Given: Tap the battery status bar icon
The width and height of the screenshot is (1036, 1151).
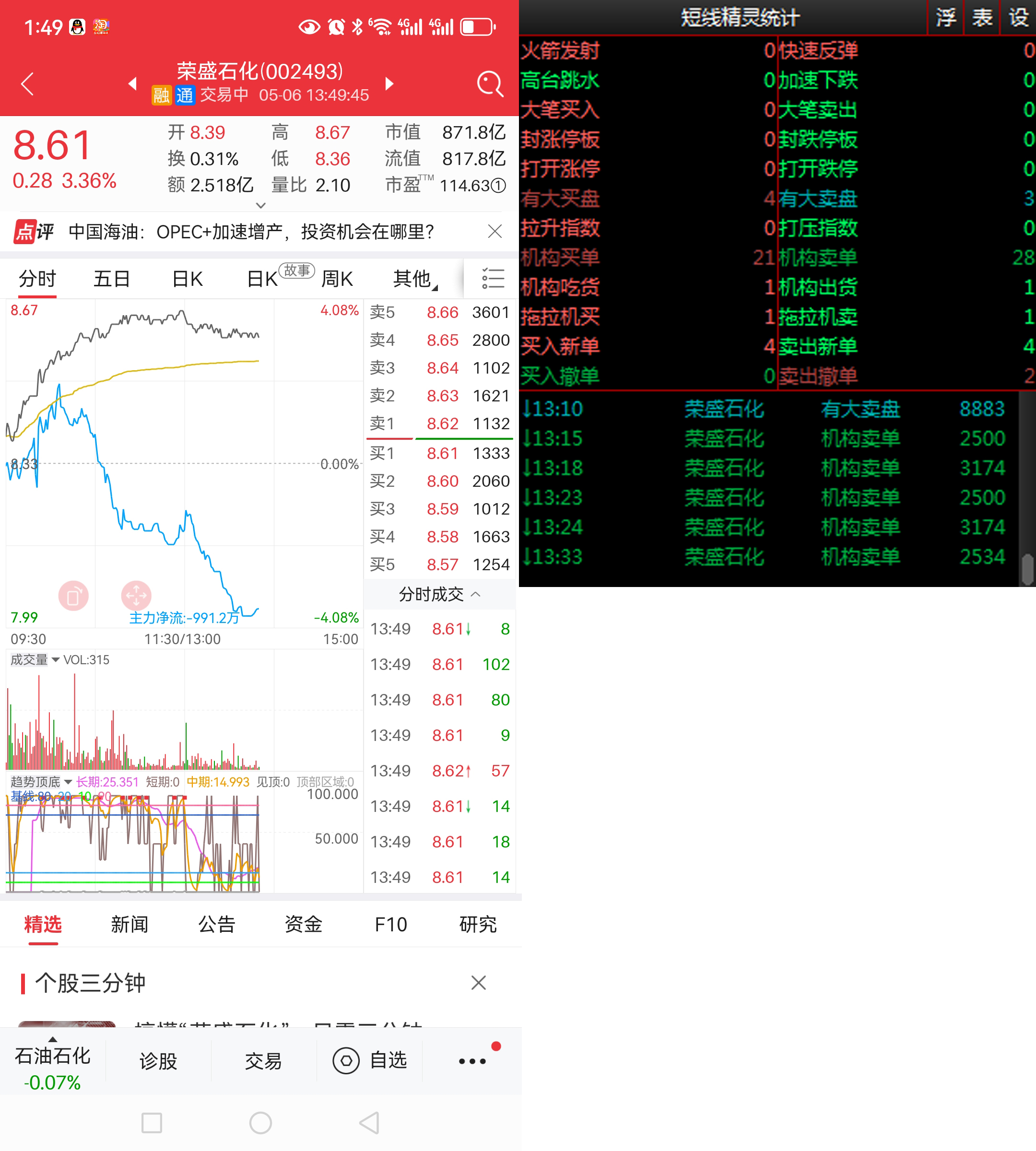Looking at the screenshot, I should click(x=478, y=27).
